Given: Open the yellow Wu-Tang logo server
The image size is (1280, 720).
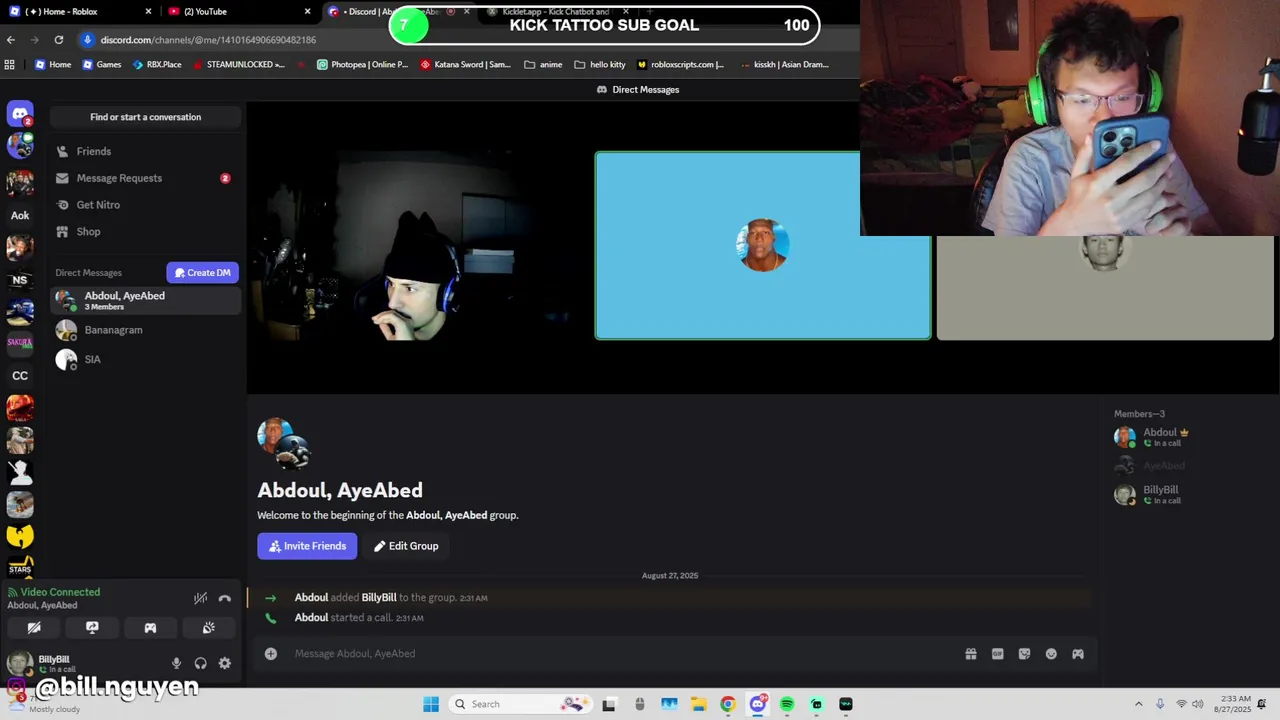Looking at the screenshot, I should [20, 536].
